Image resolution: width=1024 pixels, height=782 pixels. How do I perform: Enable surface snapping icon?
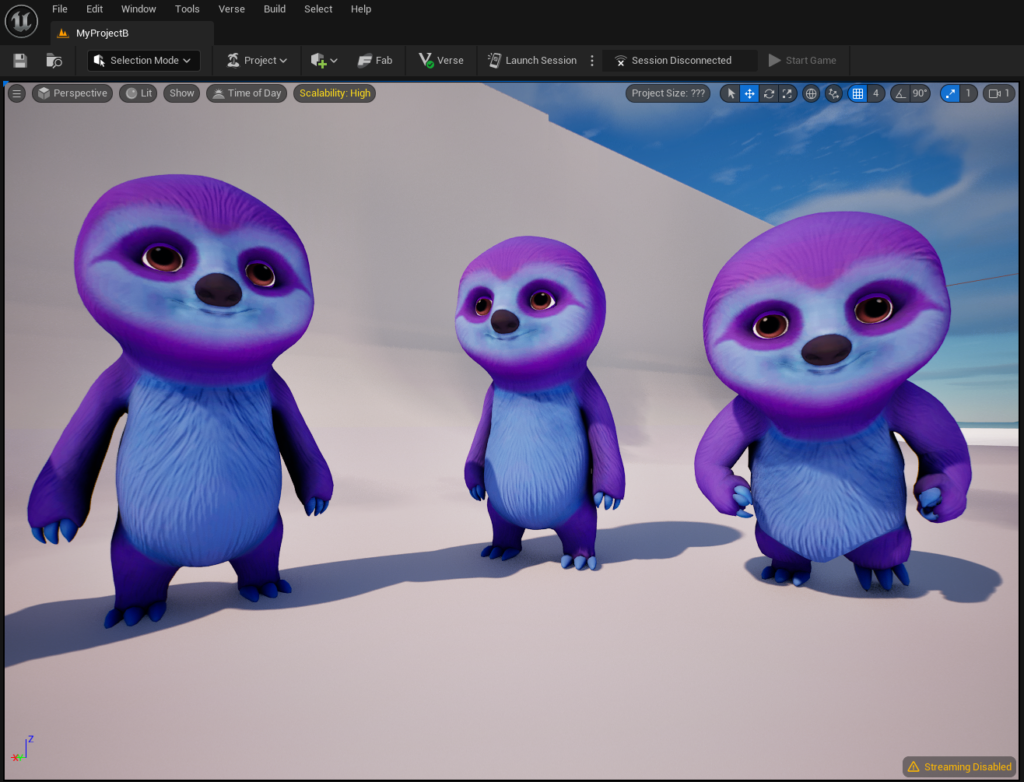click(834, 93)
